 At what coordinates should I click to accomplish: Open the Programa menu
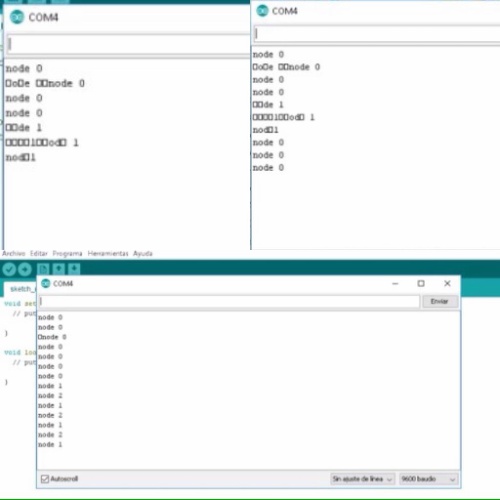pos(67,254)
